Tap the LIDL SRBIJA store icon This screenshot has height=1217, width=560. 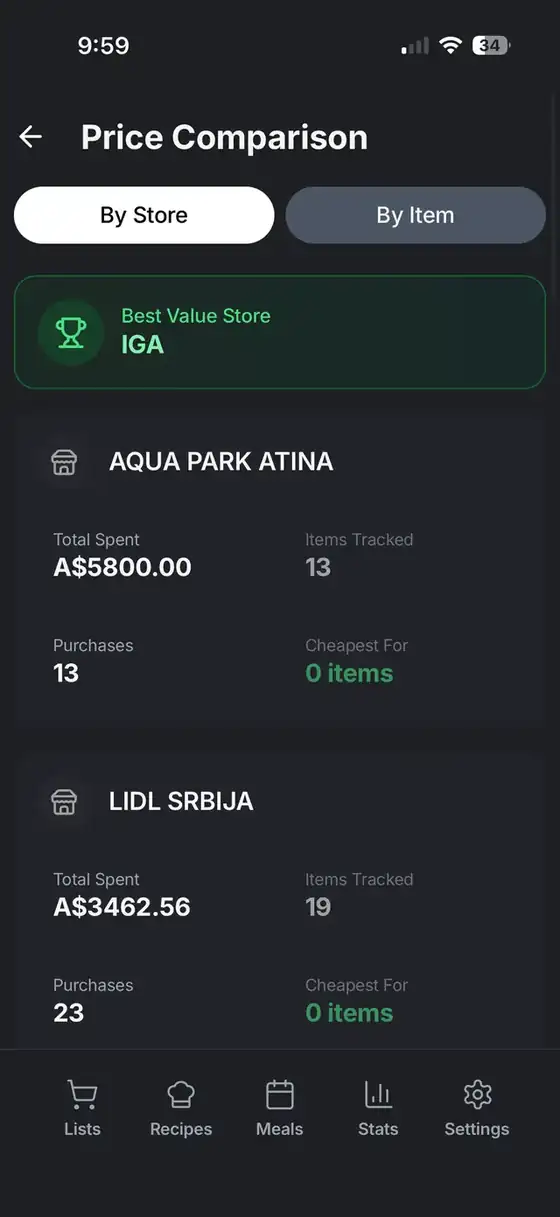coord(64,802)
